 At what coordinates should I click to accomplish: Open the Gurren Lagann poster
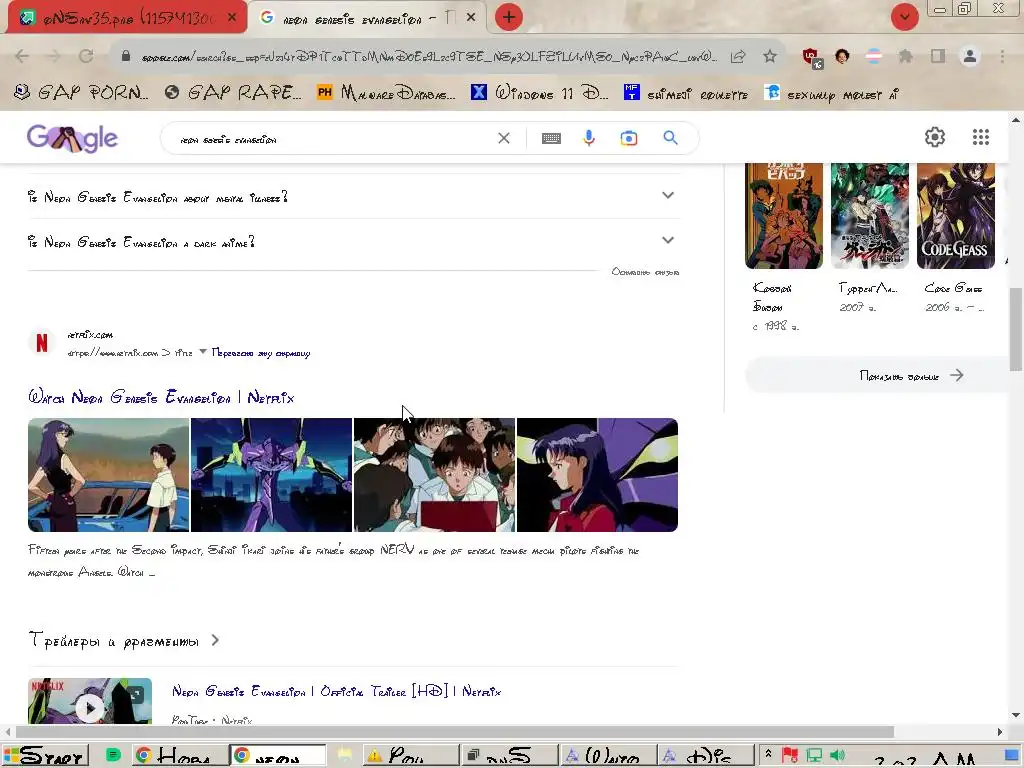869,216
